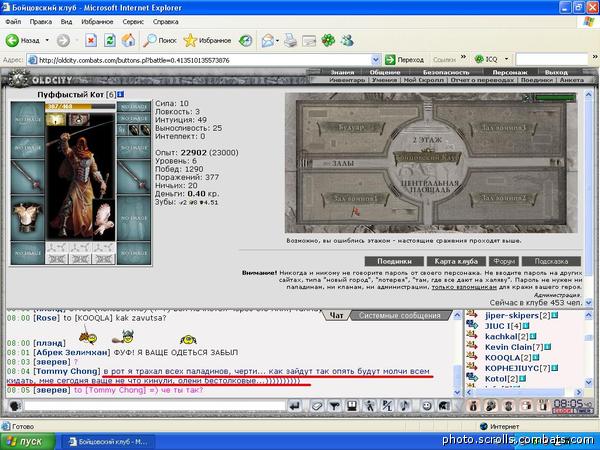Click the Зал воинов 3 room on map
The width and height of the screenshot is (600, 450).
[503, 127]
